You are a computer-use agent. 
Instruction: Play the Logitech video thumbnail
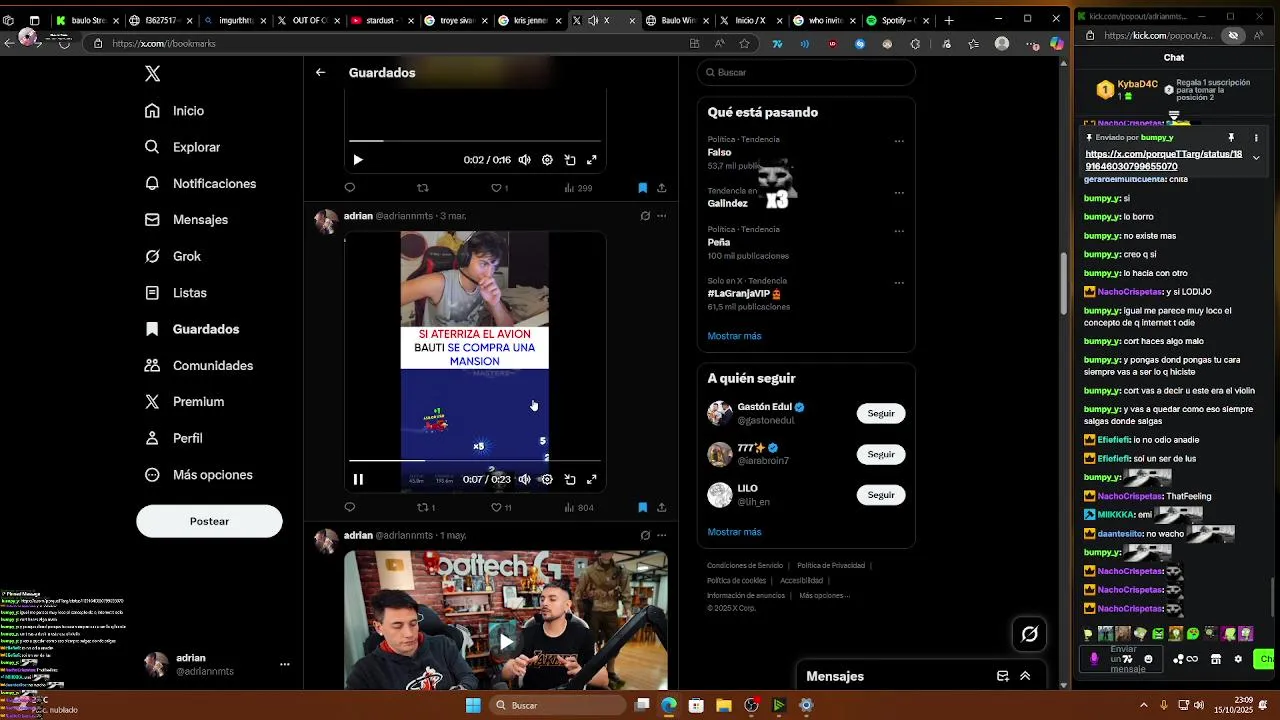[x=506, y=641]
